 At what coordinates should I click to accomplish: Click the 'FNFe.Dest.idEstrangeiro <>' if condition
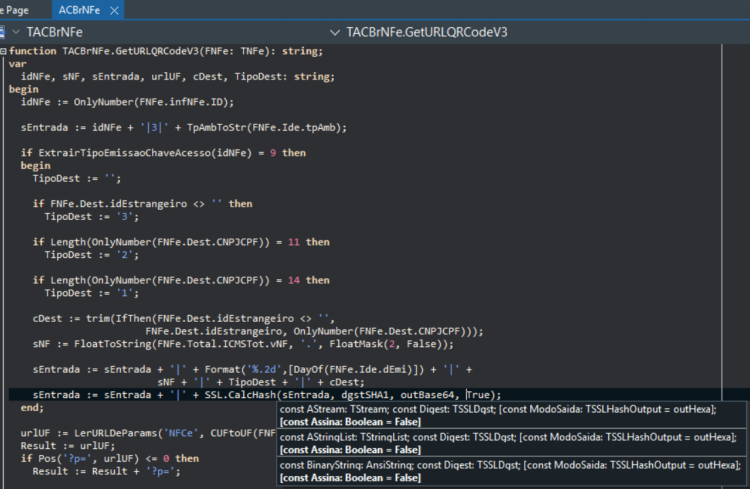click(x=142, y=204)
